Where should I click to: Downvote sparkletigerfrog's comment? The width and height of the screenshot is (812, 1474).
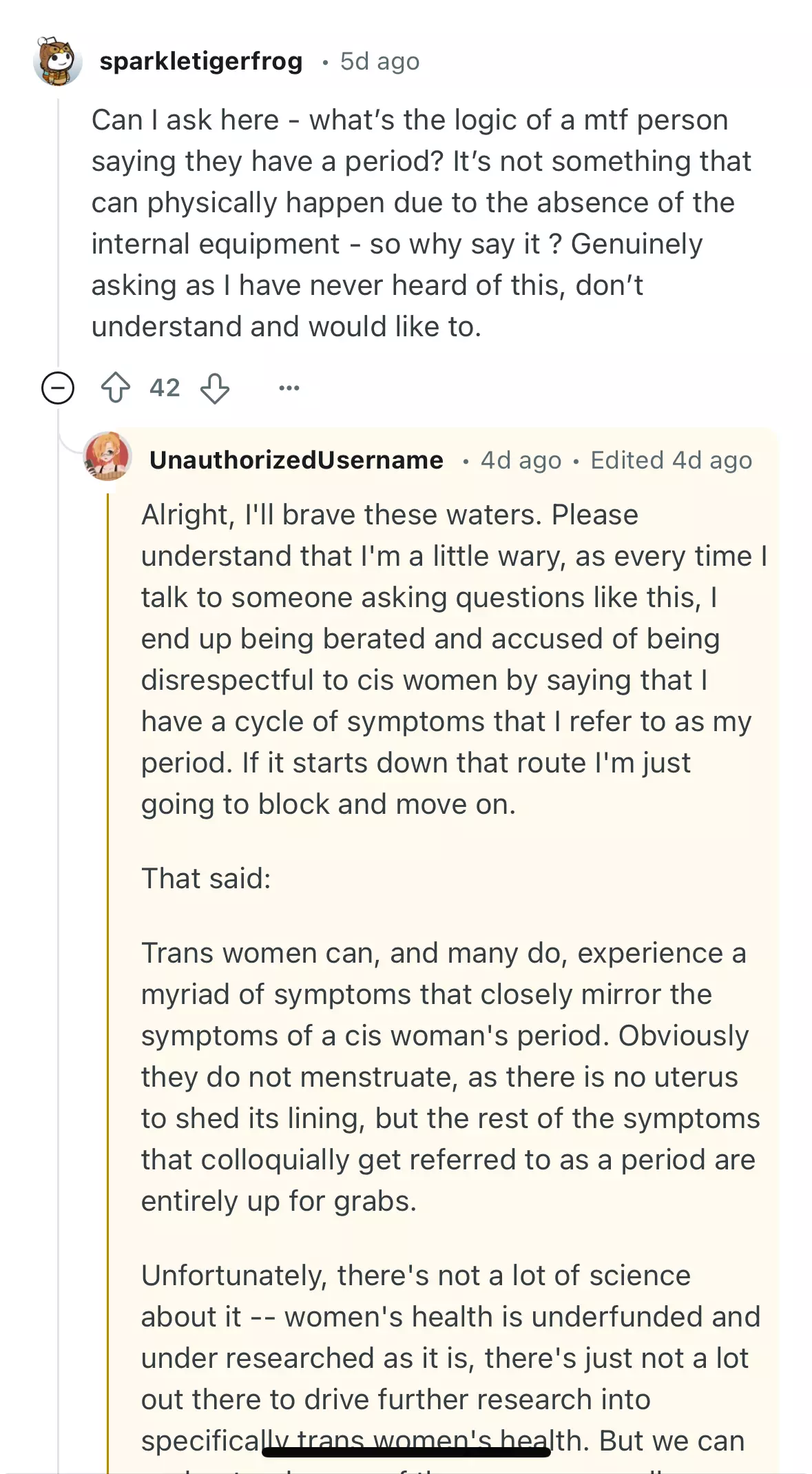coord(215,388)
